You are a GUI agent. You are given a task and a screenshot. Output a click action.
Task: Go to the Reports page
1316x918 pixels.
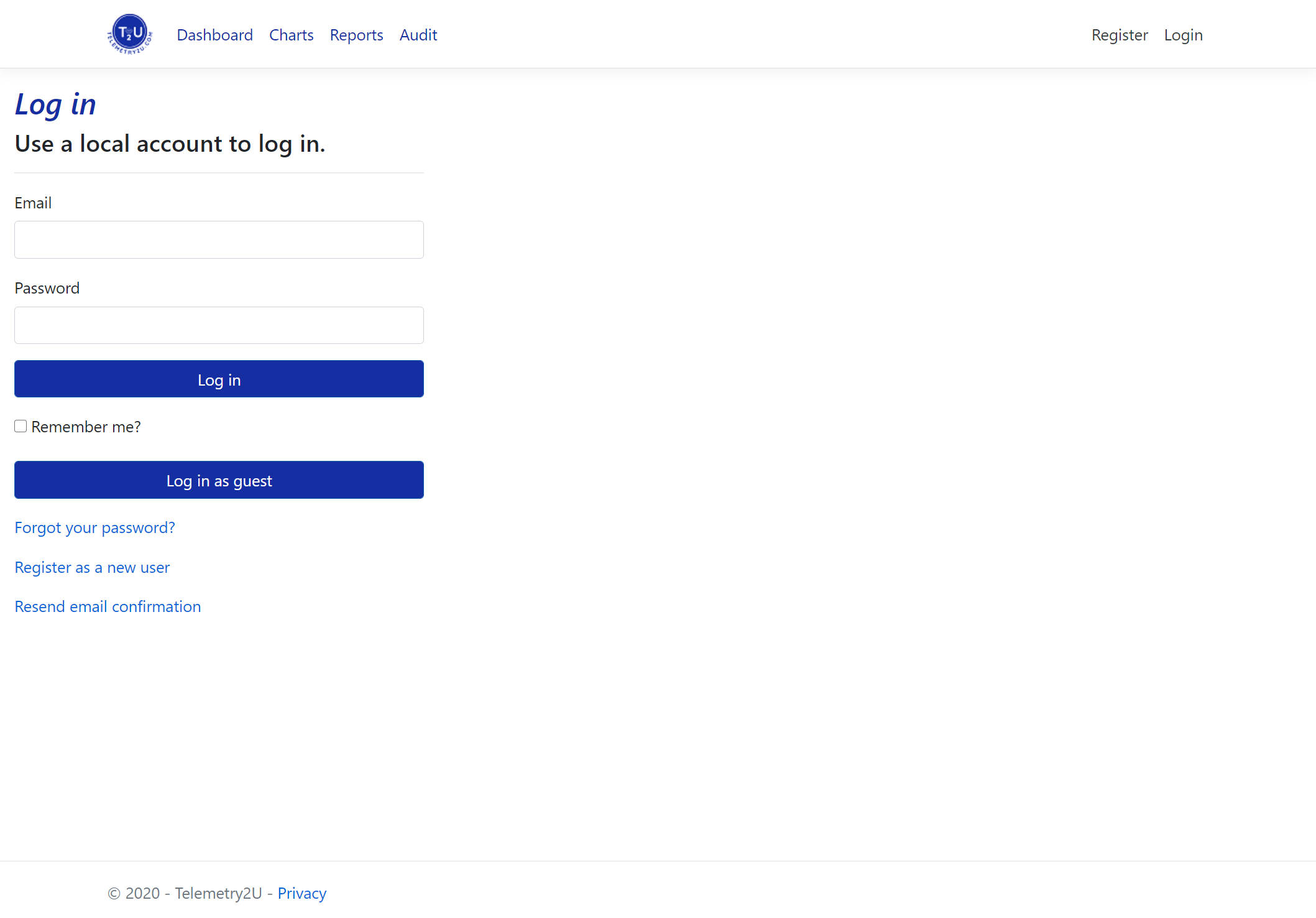[356, 35]
